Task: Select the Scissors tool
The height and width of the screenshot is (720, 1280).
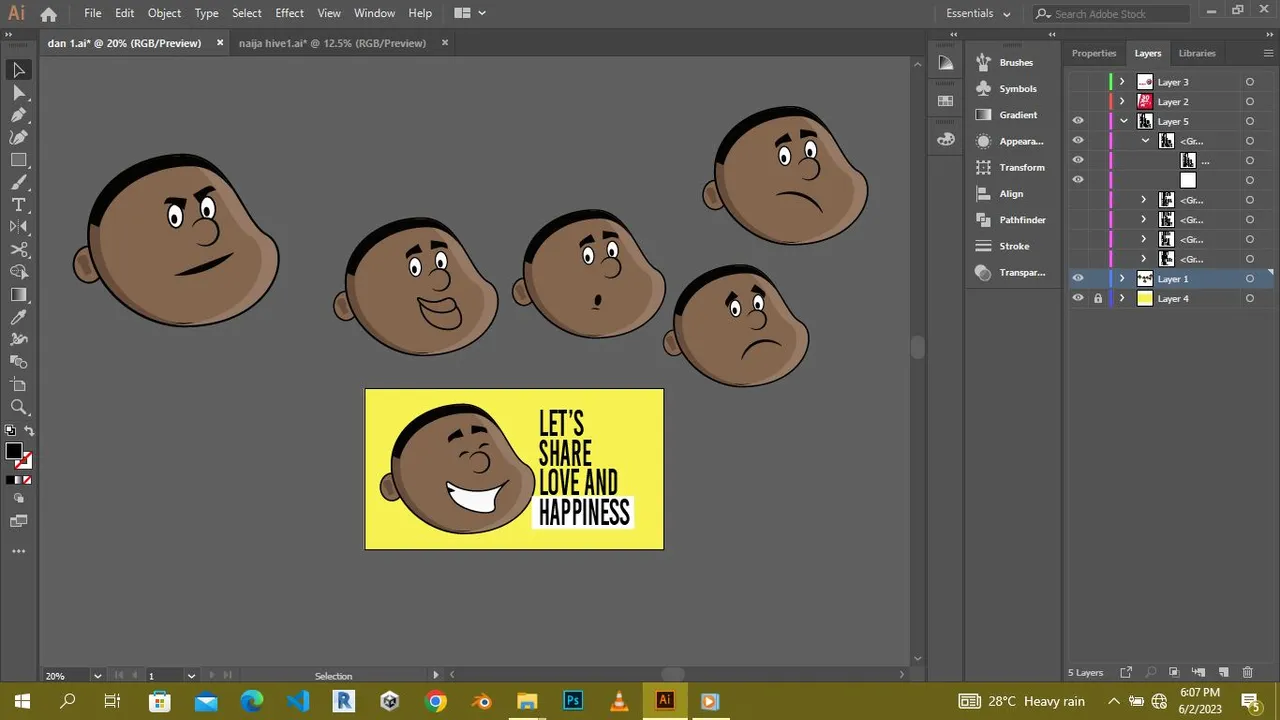Action: pos(19,250)
